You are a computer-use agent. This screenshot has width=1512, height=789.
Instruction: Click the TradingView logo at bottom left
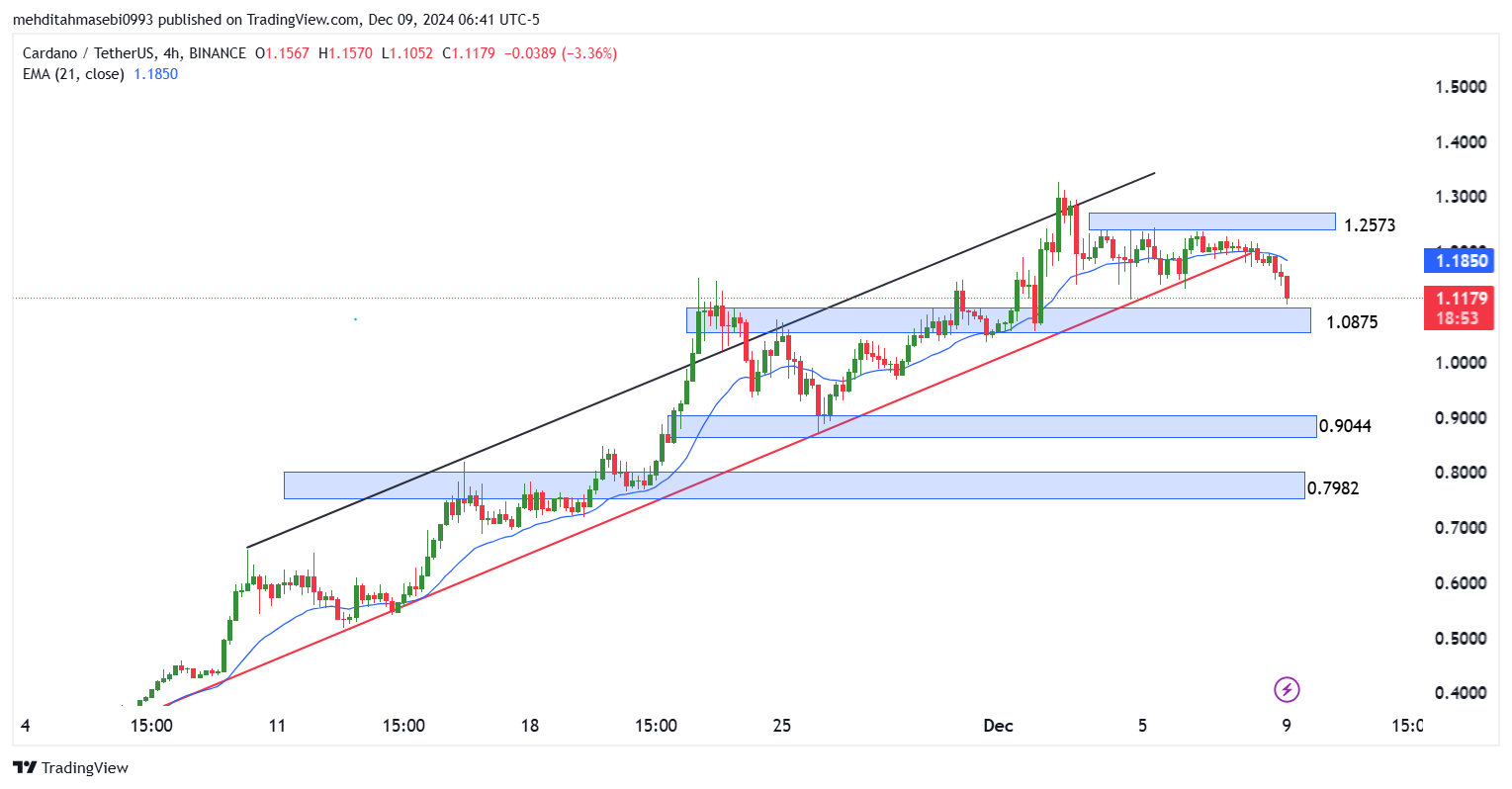(70, 767)
